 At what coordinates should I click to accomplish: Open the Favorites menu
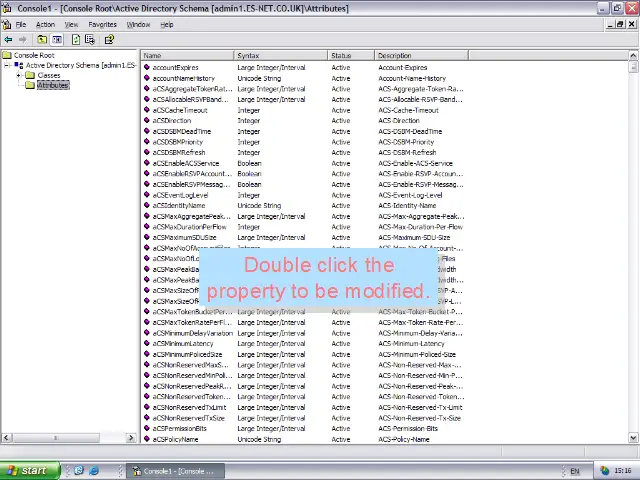tap(102, 24)
